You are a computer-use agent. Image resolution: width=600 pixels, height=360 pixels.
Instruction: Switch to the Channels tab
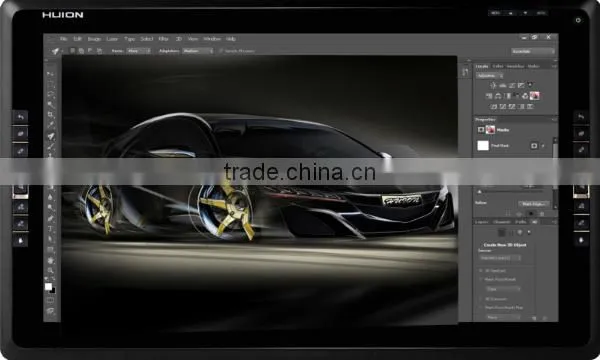click(502, 222)
